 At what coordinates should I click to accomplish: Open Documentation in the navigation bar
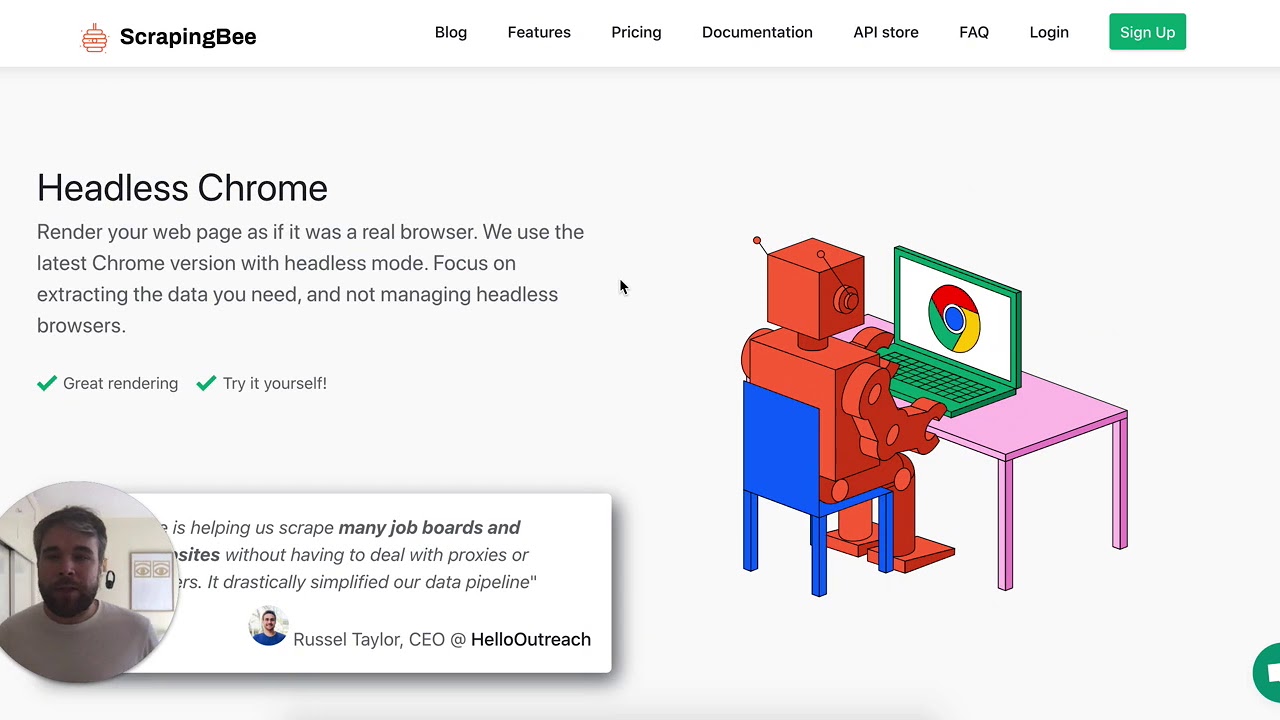pos(757,32)
